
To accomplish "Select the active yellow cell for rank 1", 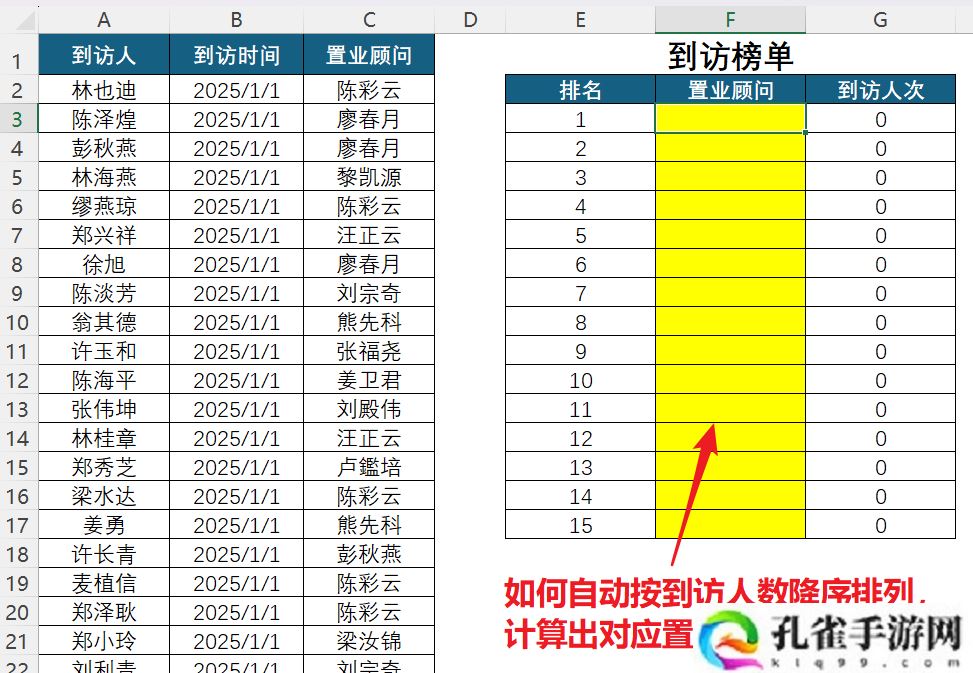I will coord(730,118).
